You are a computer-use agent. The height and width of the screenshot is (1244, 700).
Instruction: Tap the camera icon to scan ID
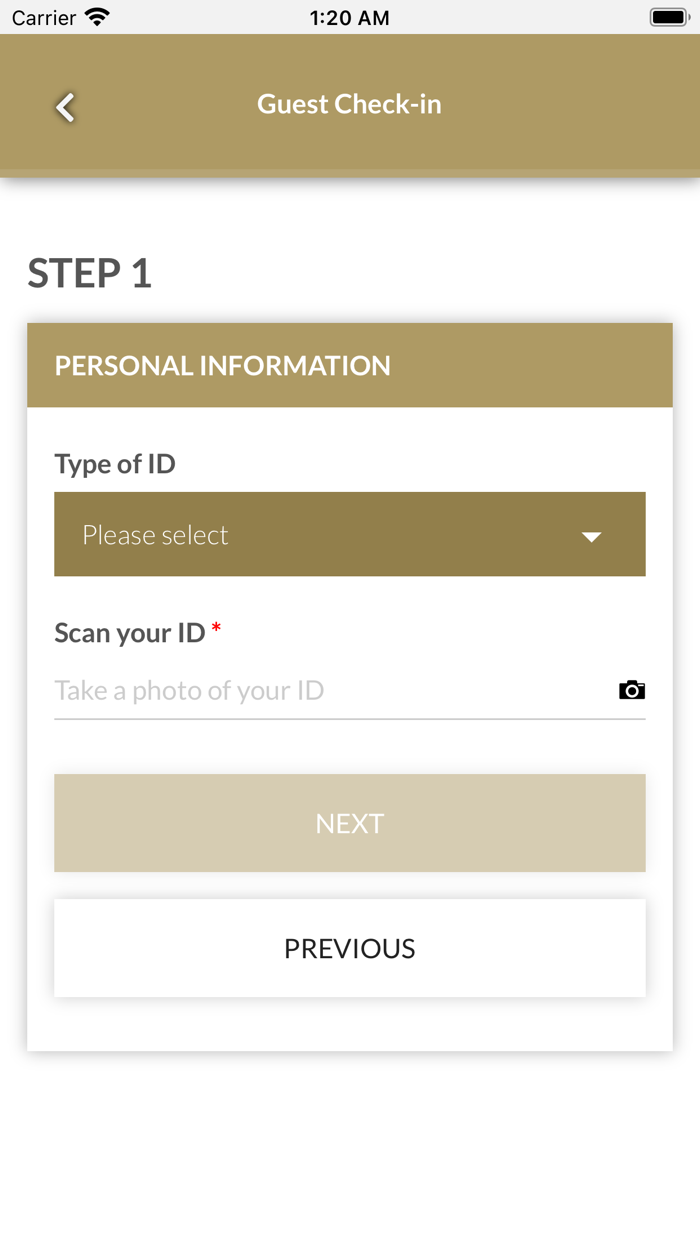click(631, 690)
